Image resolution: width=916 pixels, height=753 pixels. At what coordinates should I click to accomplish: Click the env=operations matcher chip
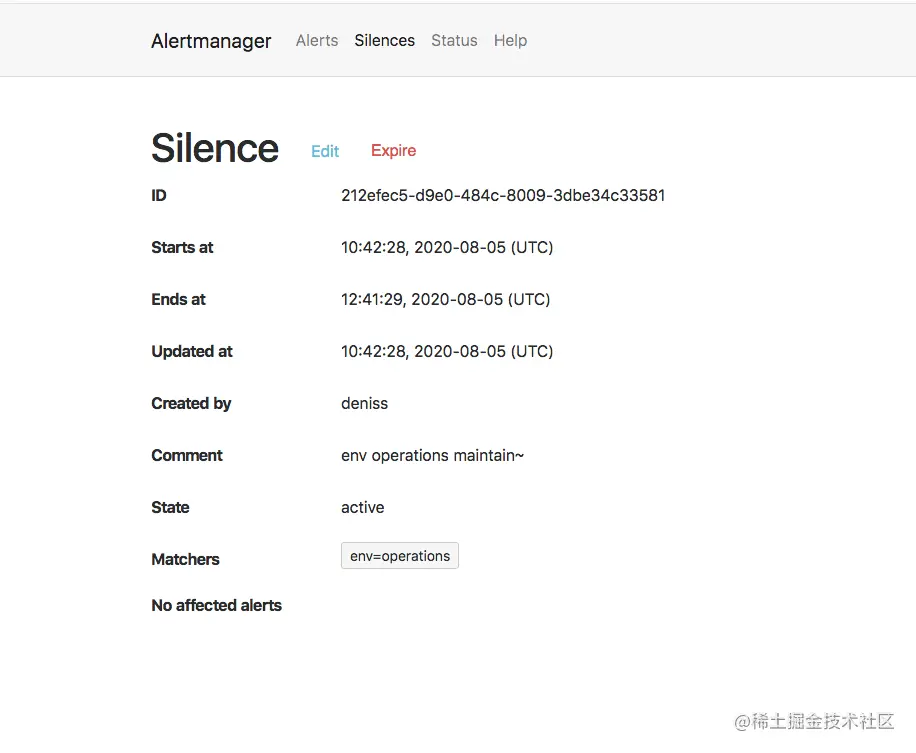[399, 555]
